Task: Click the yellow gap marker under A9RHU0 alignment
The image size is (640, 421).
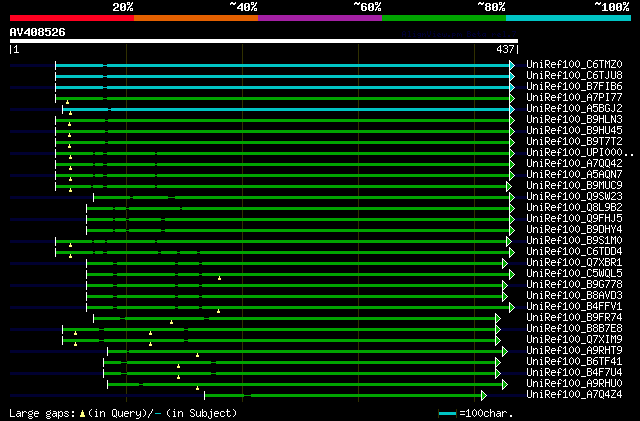Action: 198,388
